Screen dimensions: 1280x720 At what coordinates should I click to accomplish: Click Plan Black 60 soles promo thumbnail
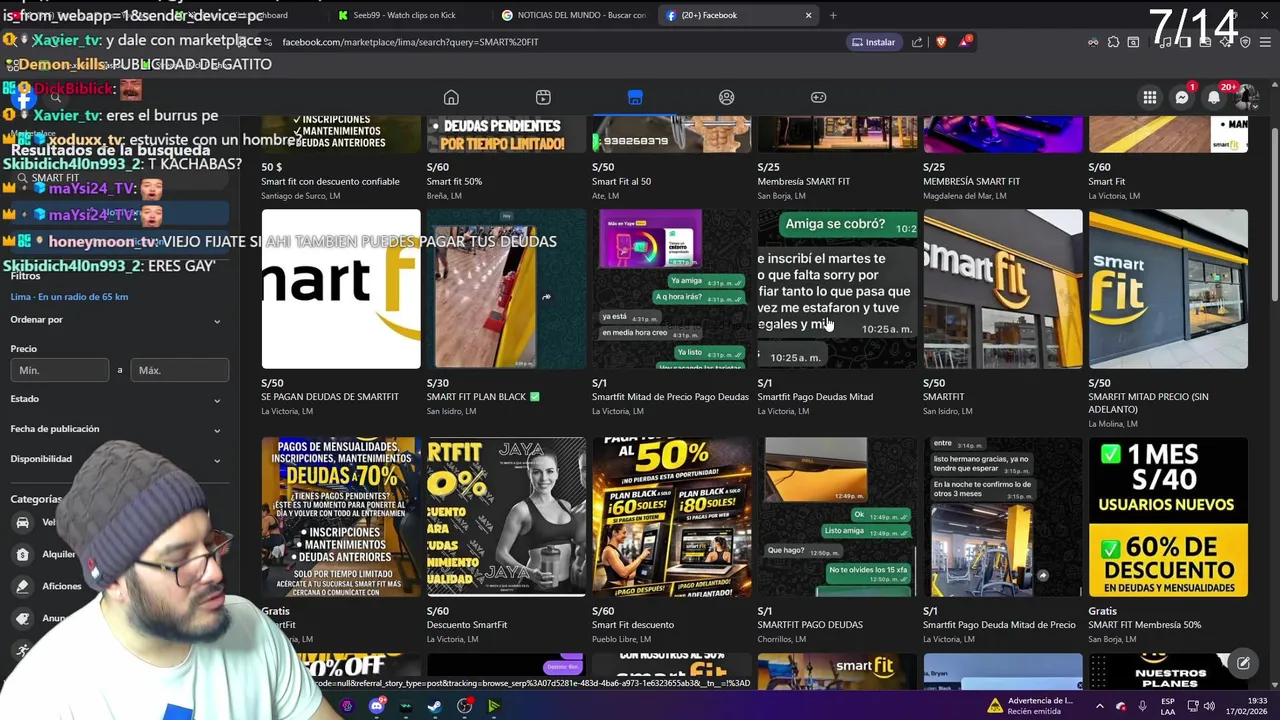tap(672, 517)
